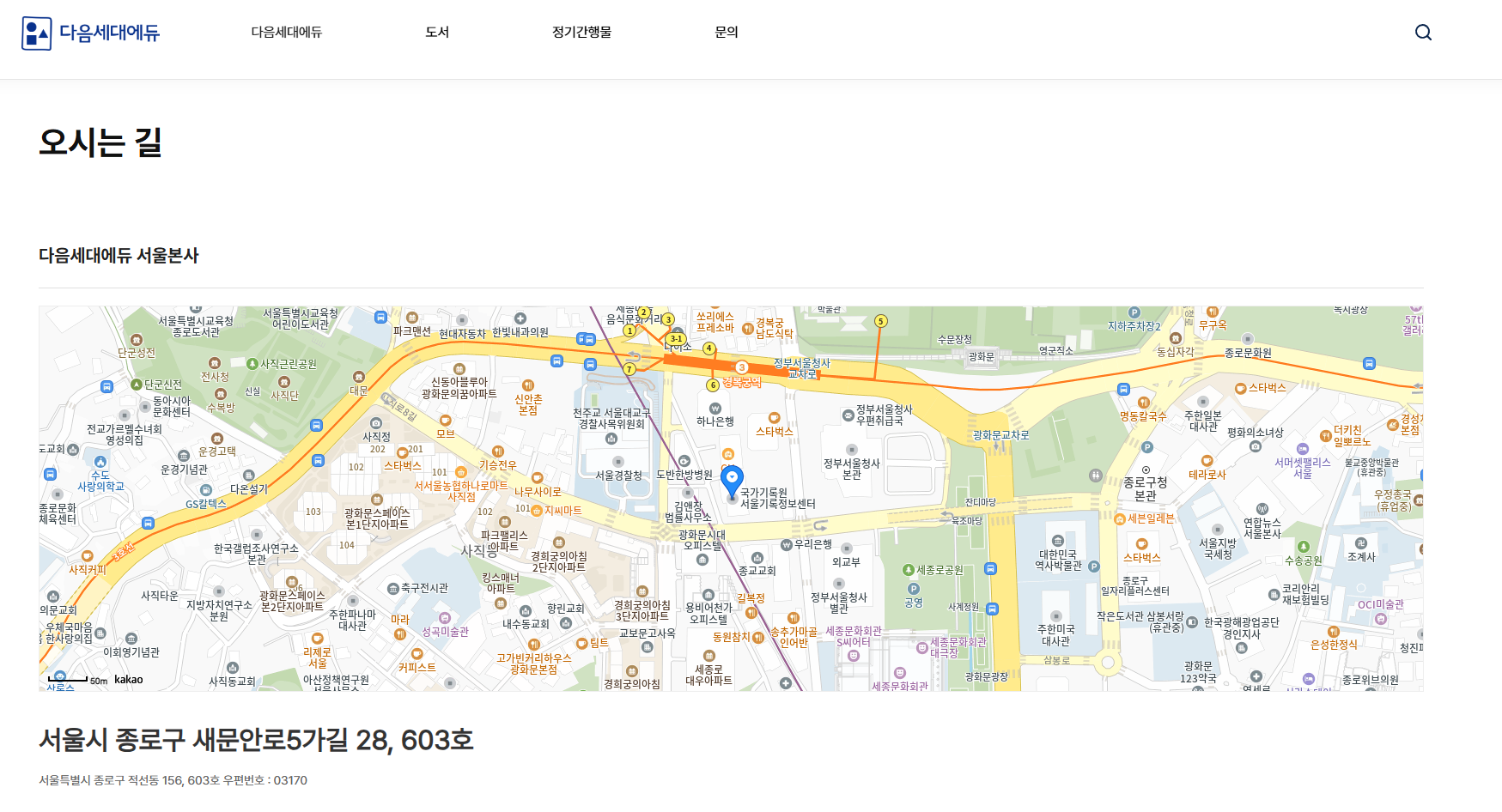Click subway exit 5 marker

pyautogui.click(x=880, y=321)
